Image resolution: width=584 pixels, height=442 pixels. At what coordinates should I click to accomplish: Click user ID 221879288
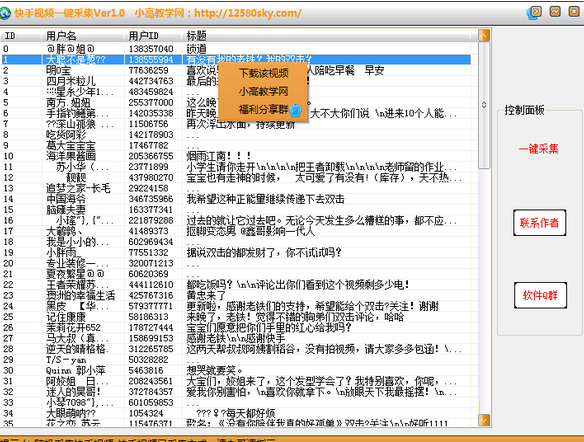151,220
